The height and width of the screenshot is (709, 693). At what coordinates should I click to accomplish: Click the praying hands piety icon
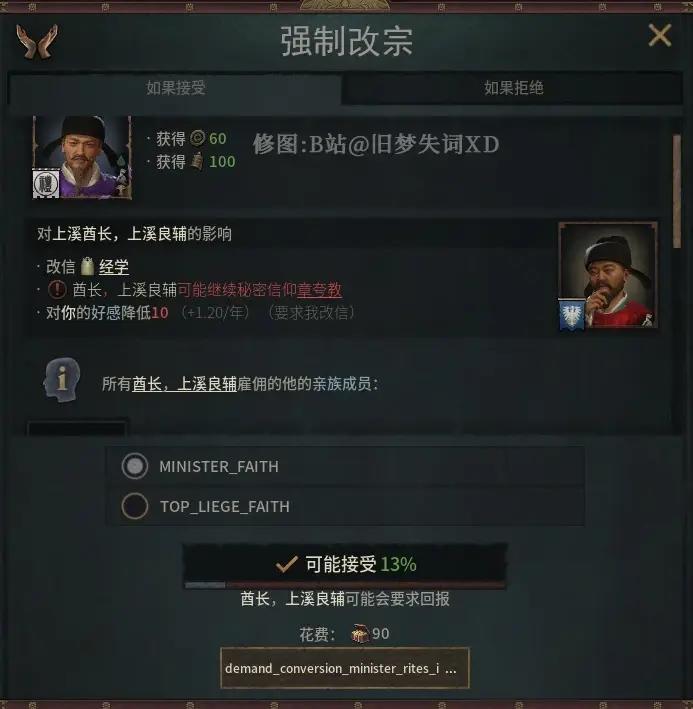click(37, 41)
